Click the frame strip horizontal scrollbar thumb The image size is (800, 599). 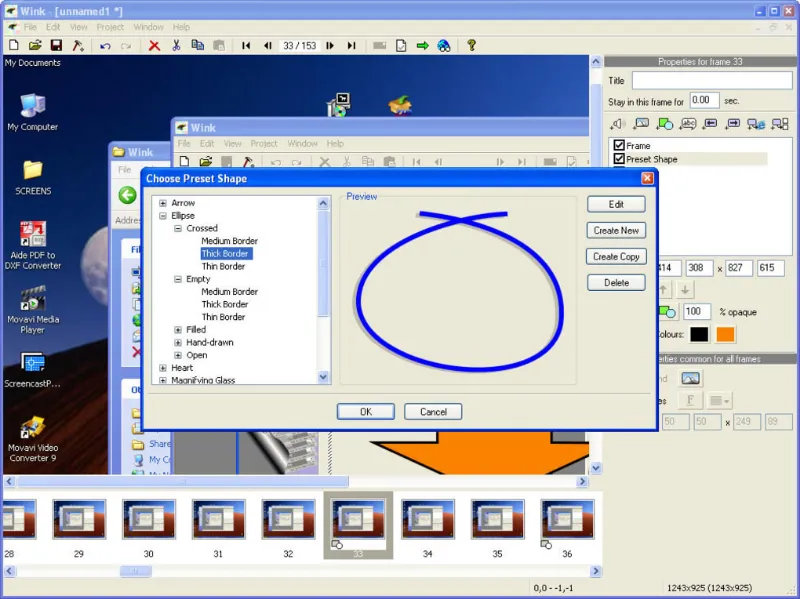pos(135,571)
